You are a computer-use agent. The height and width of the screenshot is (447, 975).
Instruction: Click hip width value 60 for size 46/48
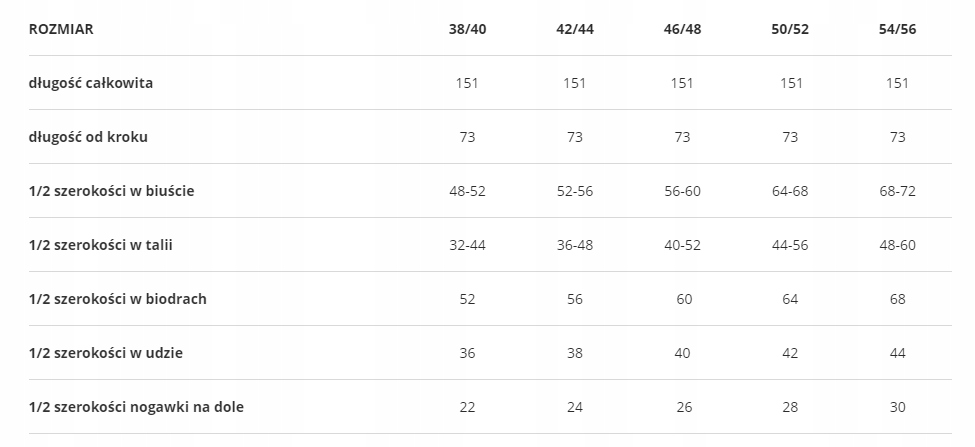coord(682,299)
